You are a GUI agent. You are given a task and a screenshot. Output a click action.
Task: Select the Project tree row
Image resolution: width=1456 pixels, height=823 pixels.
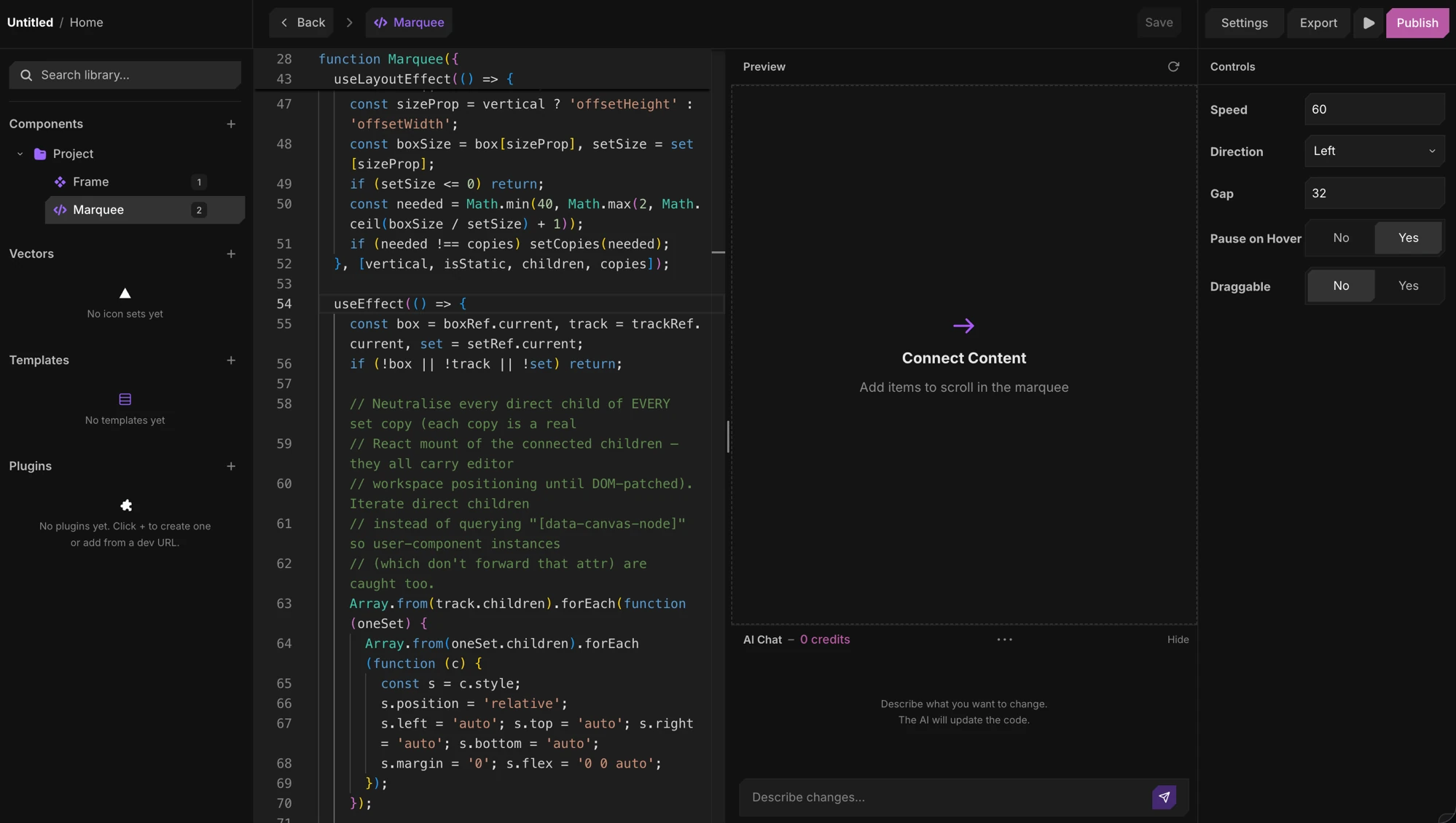tap(125, 154)
